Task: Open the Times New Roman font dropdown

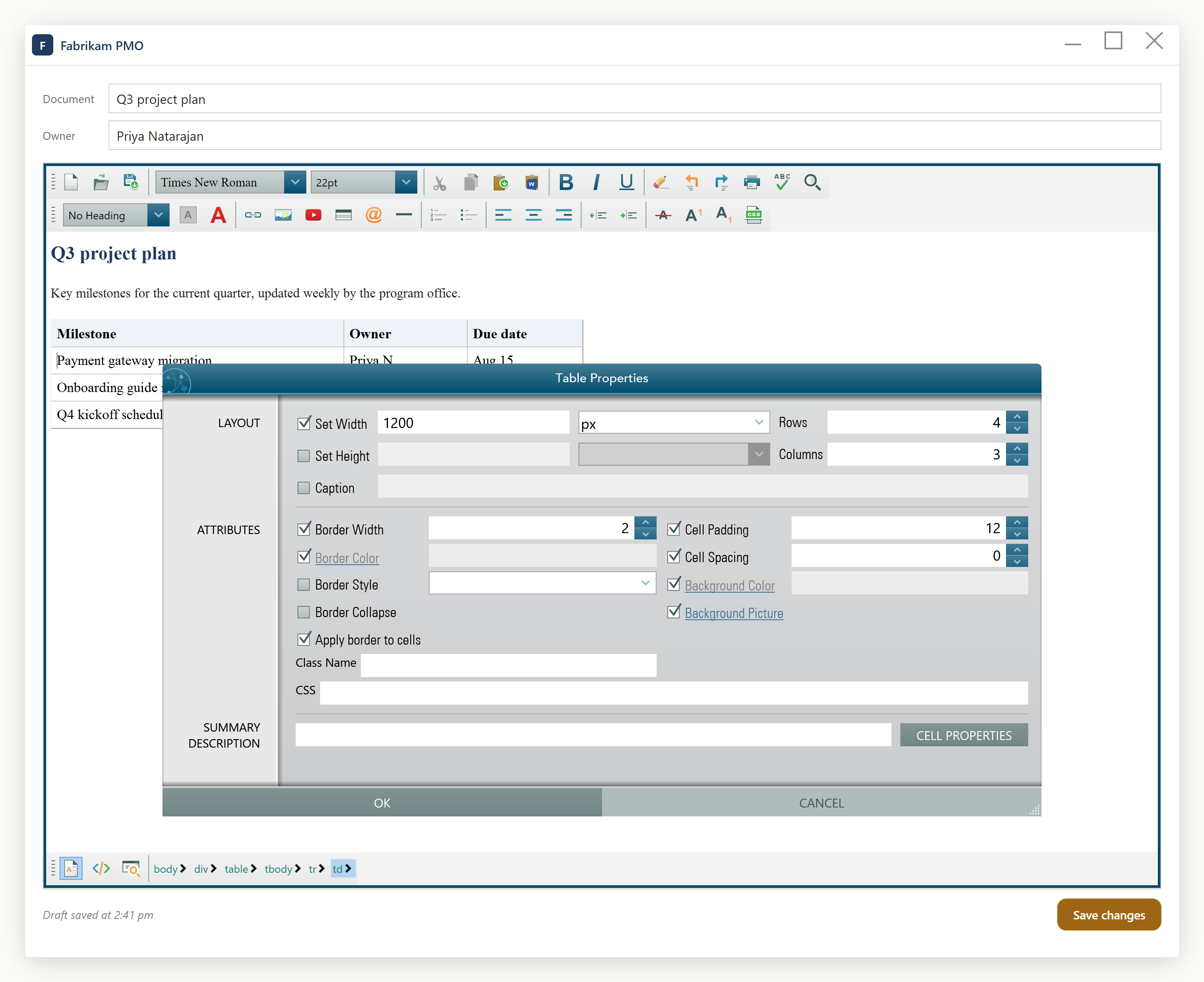Action: (x=295, y=182)
